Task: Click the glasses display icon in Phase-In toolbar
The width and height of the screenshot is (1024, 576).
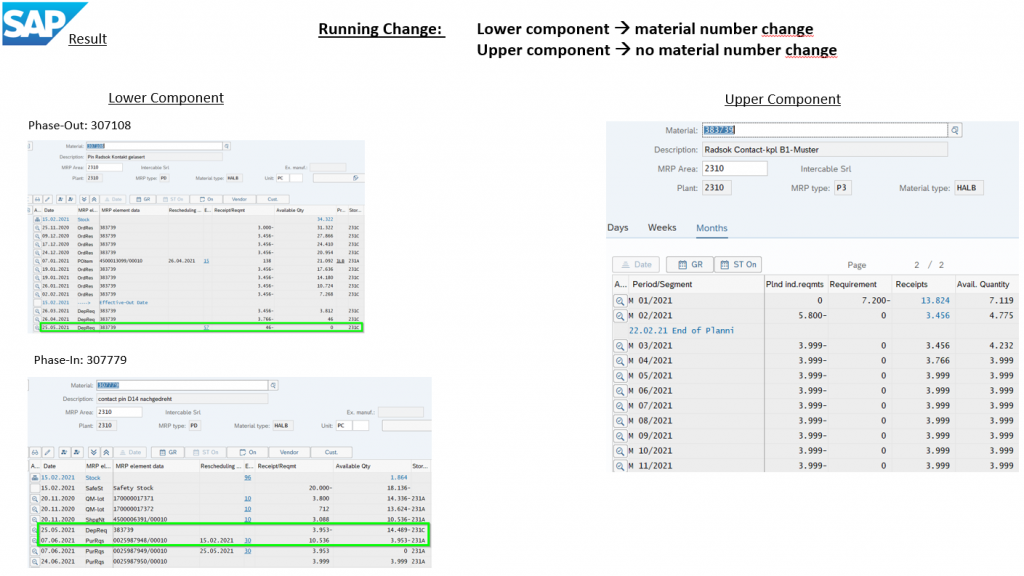Action: [36, 453]
